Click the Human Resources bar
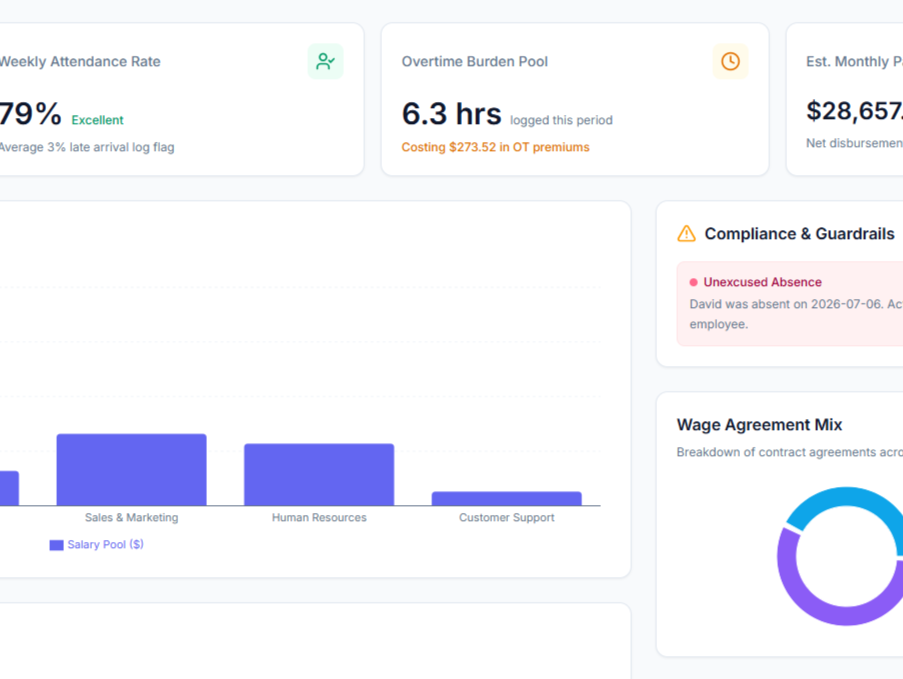Screen dimensions: 903x679 (319, 475)
